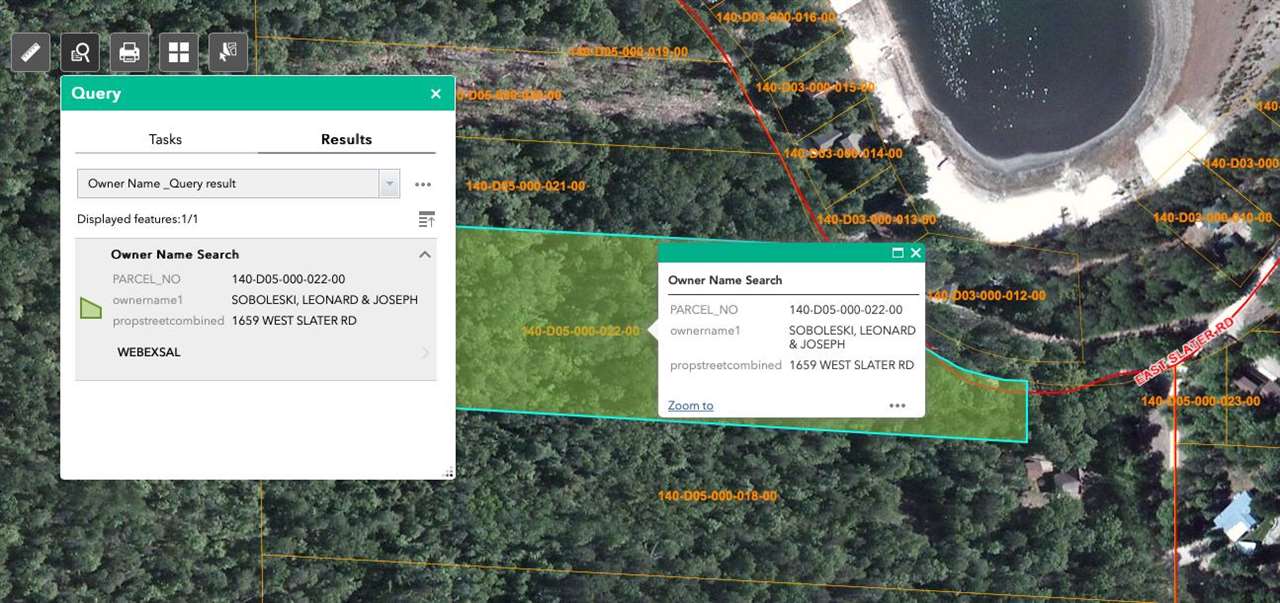Switch to the Tasks tab
The height and width of the screenshot is (603, 1280).
[166, 139]
